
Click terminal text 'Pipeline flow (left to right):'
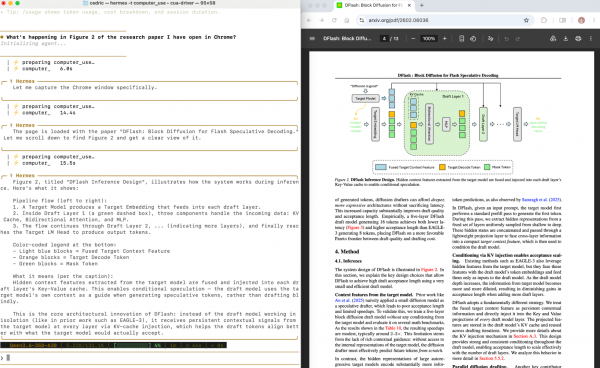[59, 200]
